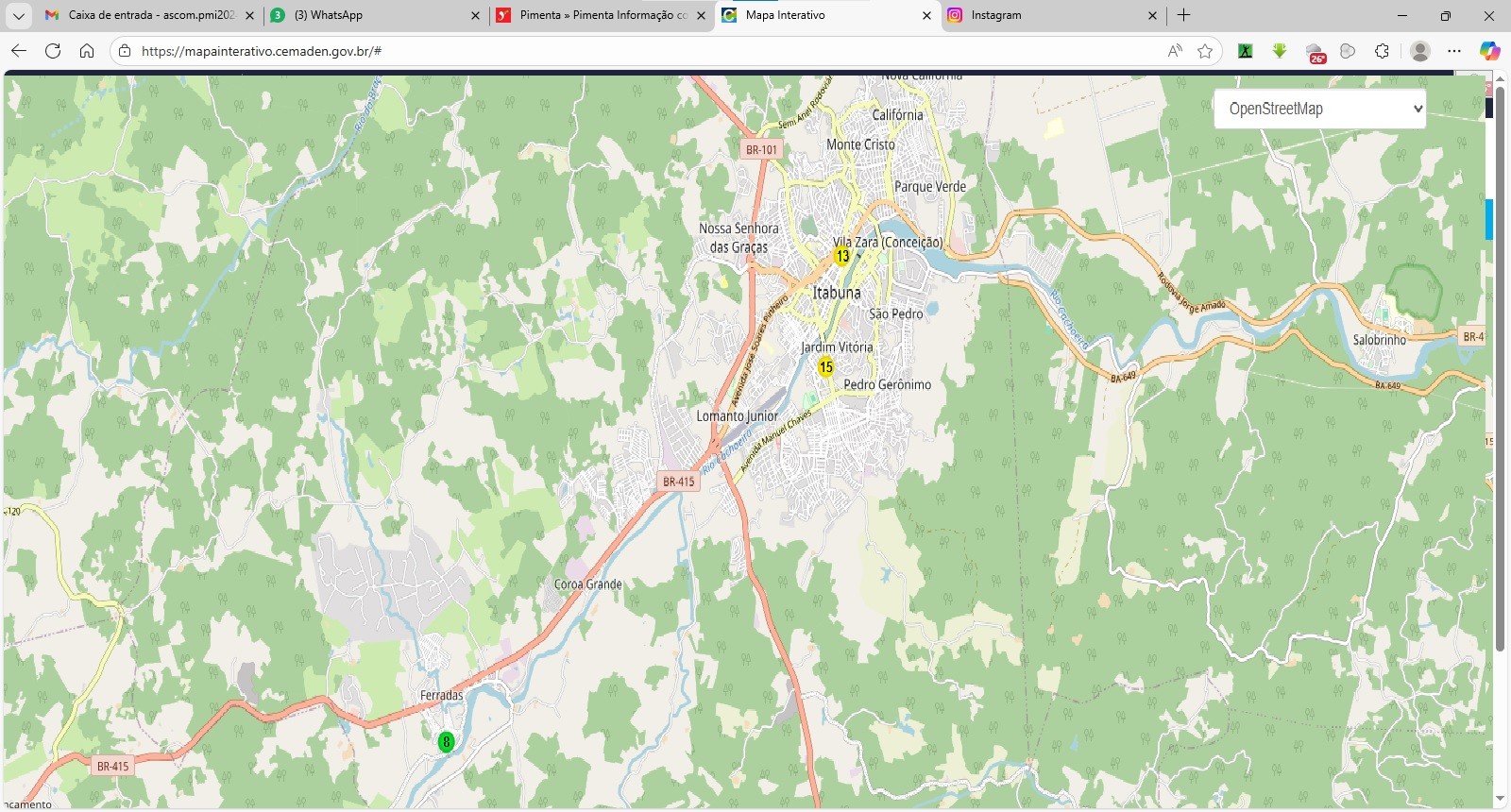Open the Copilot sidebar icon
Screen dimensions: 1511x812
pyautogui.click(x=1489, y=51)
